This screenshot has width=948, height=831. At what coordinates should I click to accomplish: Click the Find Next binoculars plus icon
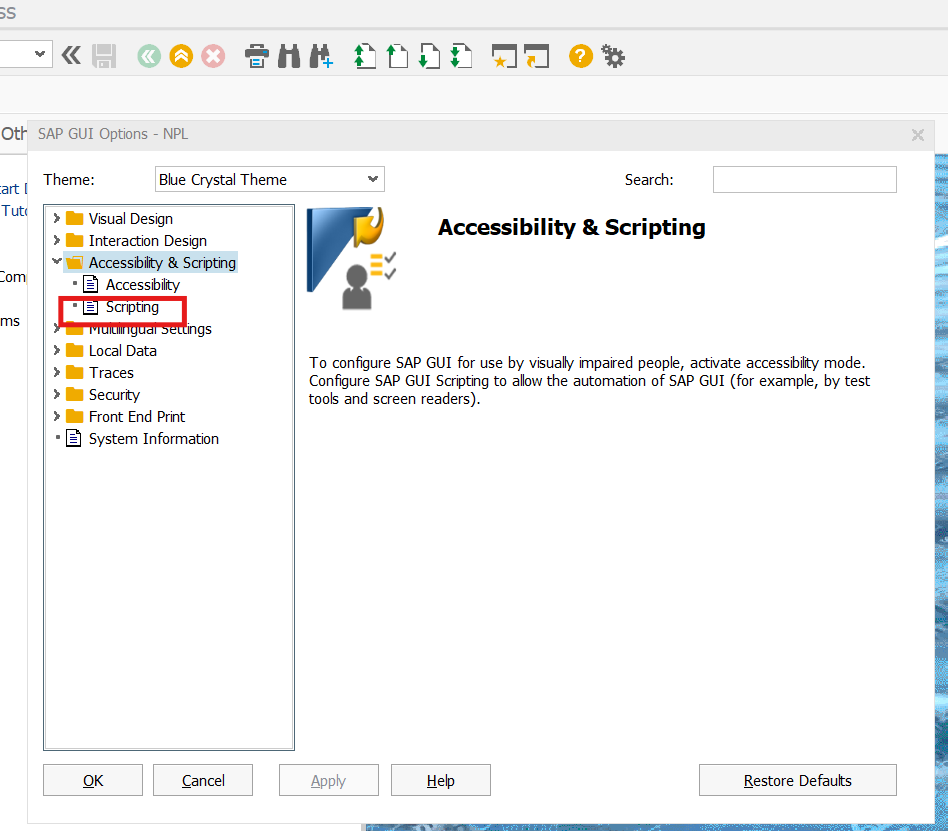point(321,56)
